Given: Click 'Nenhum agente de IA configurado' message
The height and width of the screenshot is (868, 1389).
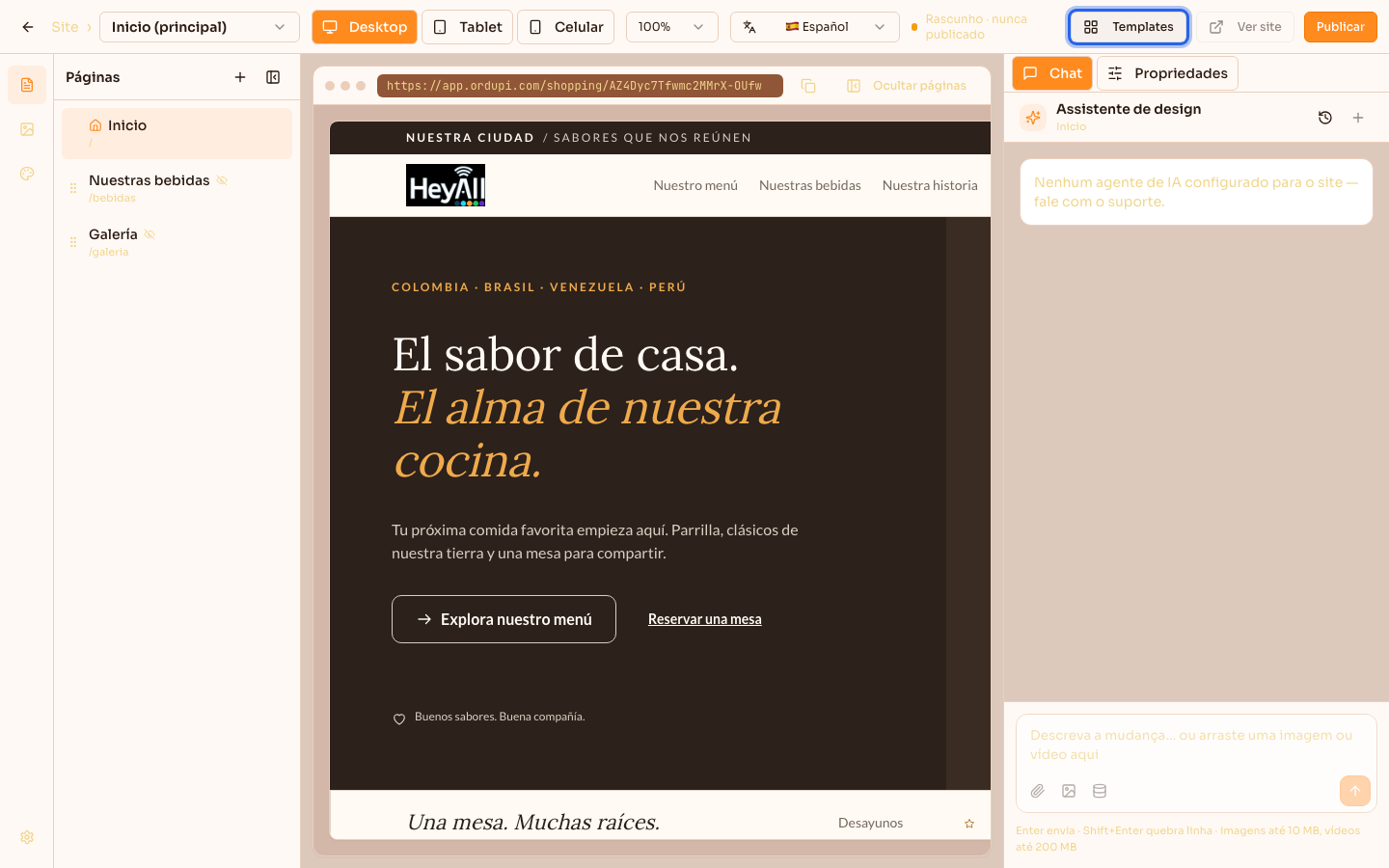Looking at the screenshot, I should pos(1196,192).
